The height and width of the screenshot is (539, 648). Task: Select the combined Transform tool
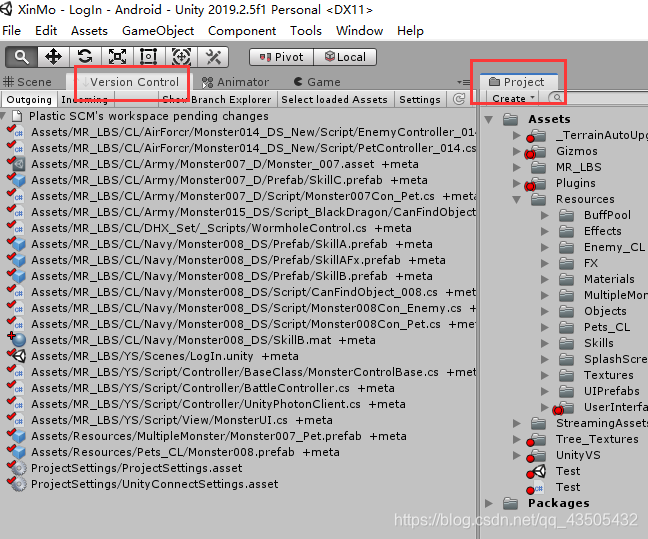(181, 57)
